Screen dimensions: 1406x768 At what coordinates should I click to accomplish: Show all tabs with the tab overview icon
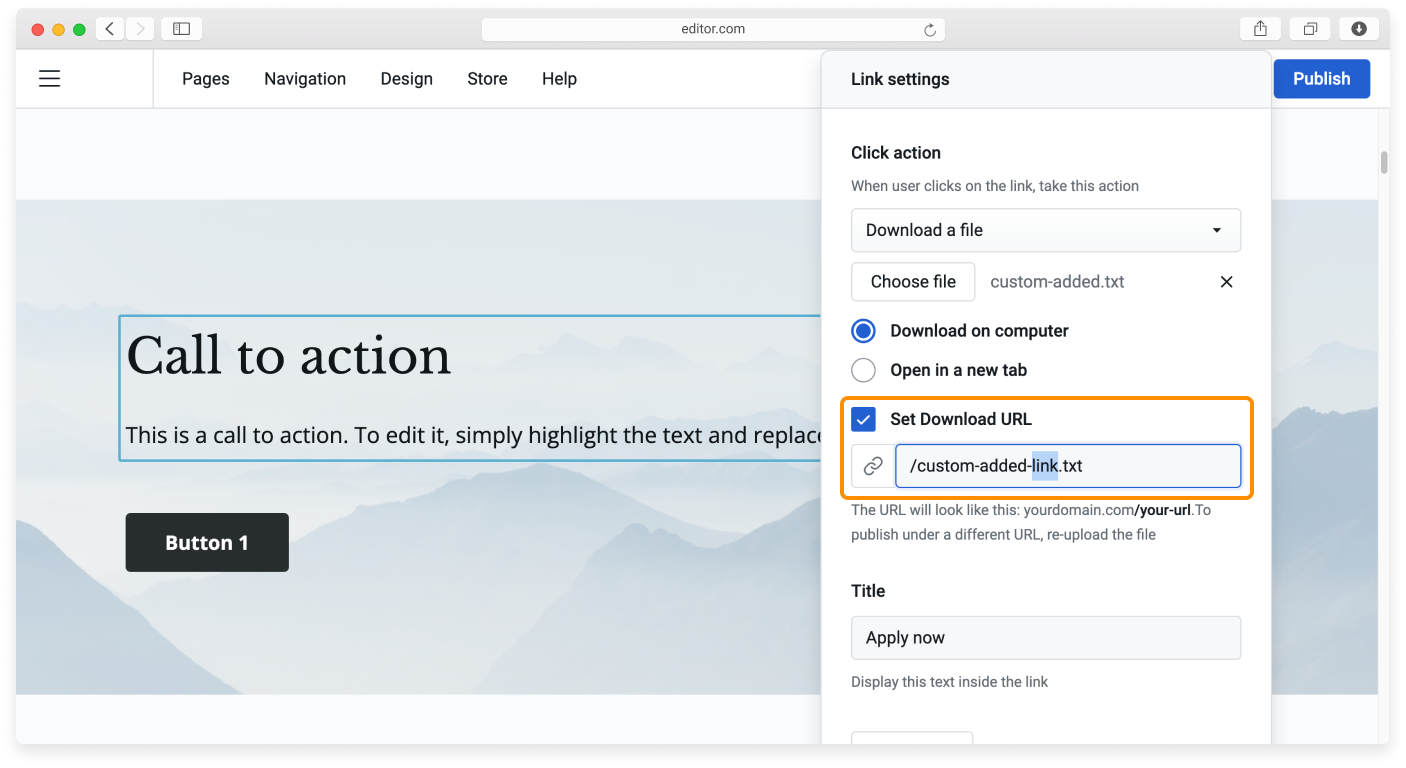1310,29
